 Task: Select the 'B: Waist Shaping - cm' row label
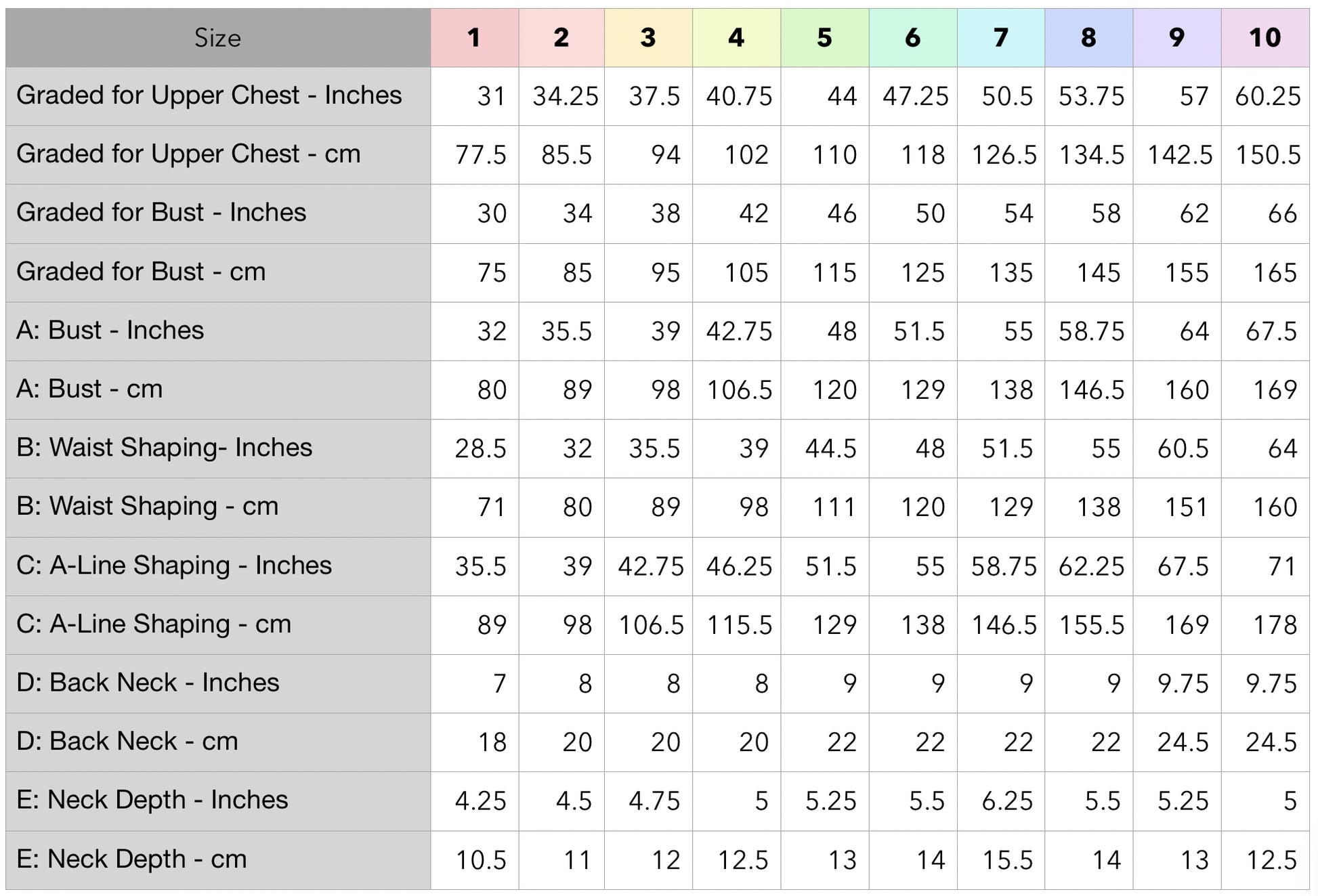[x=148, y=507]
